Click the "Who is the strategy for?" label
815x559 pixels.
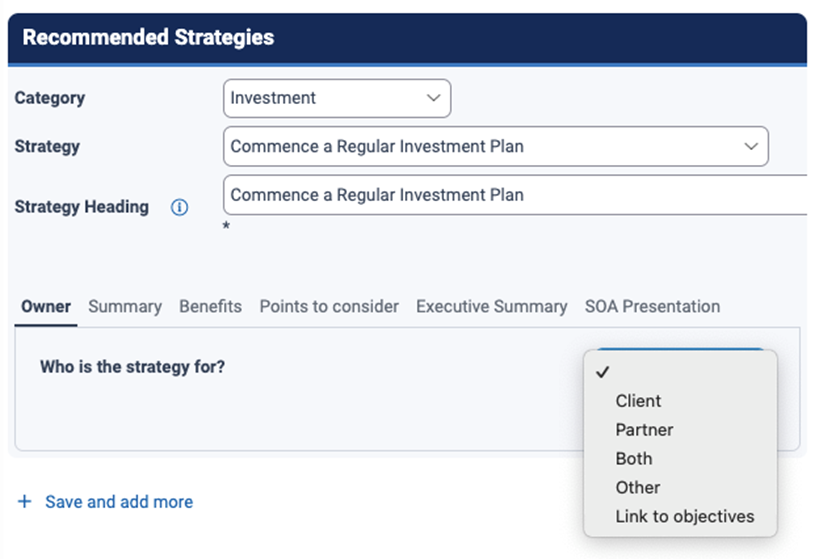pyautogui.click(x=132, y=367)
